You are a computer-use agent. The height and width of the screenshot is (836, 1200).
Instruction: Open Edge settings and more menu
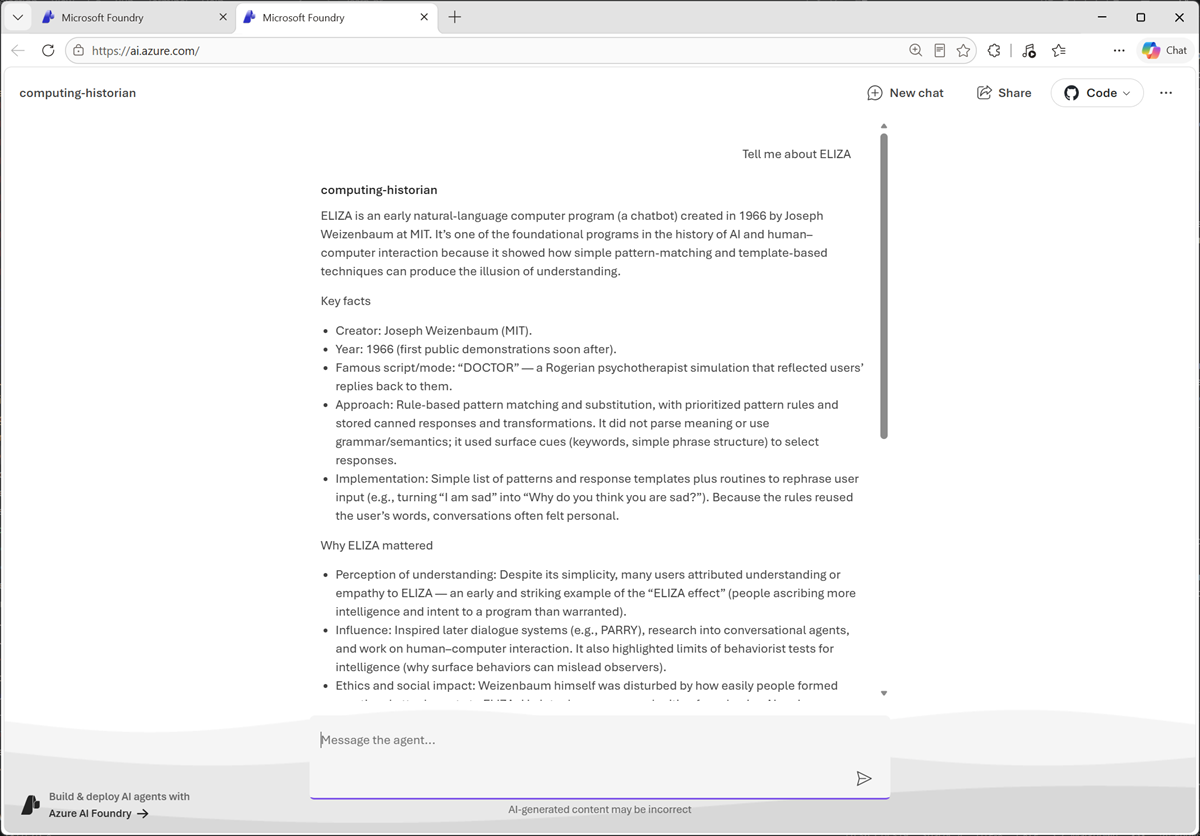(x=1119, y=50)
